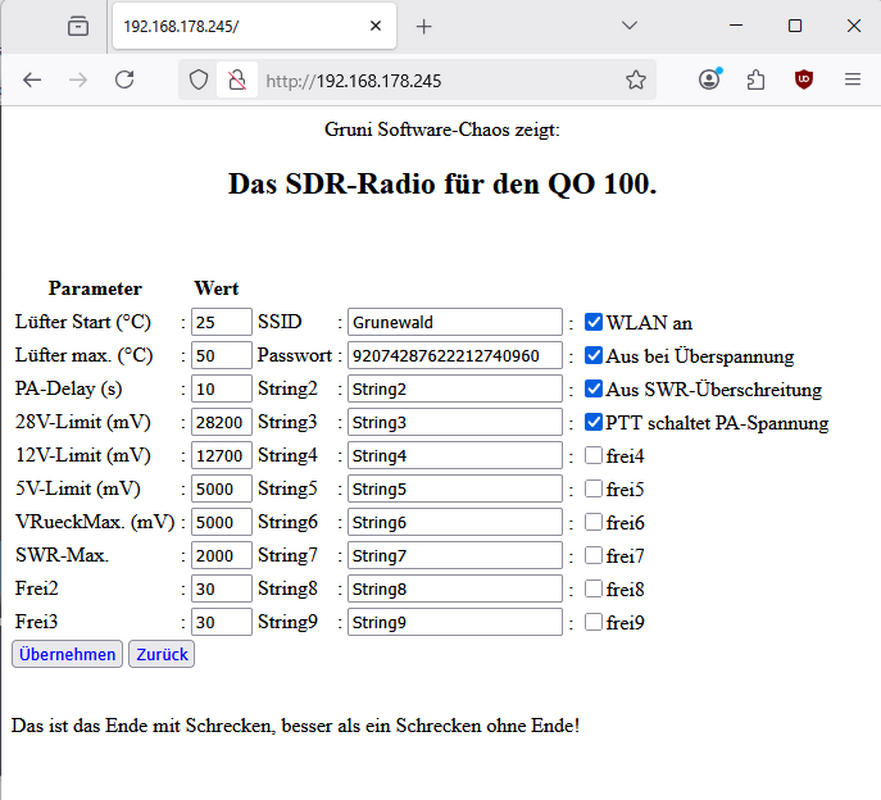Click into the SSID text field

(x=455, y=322)
